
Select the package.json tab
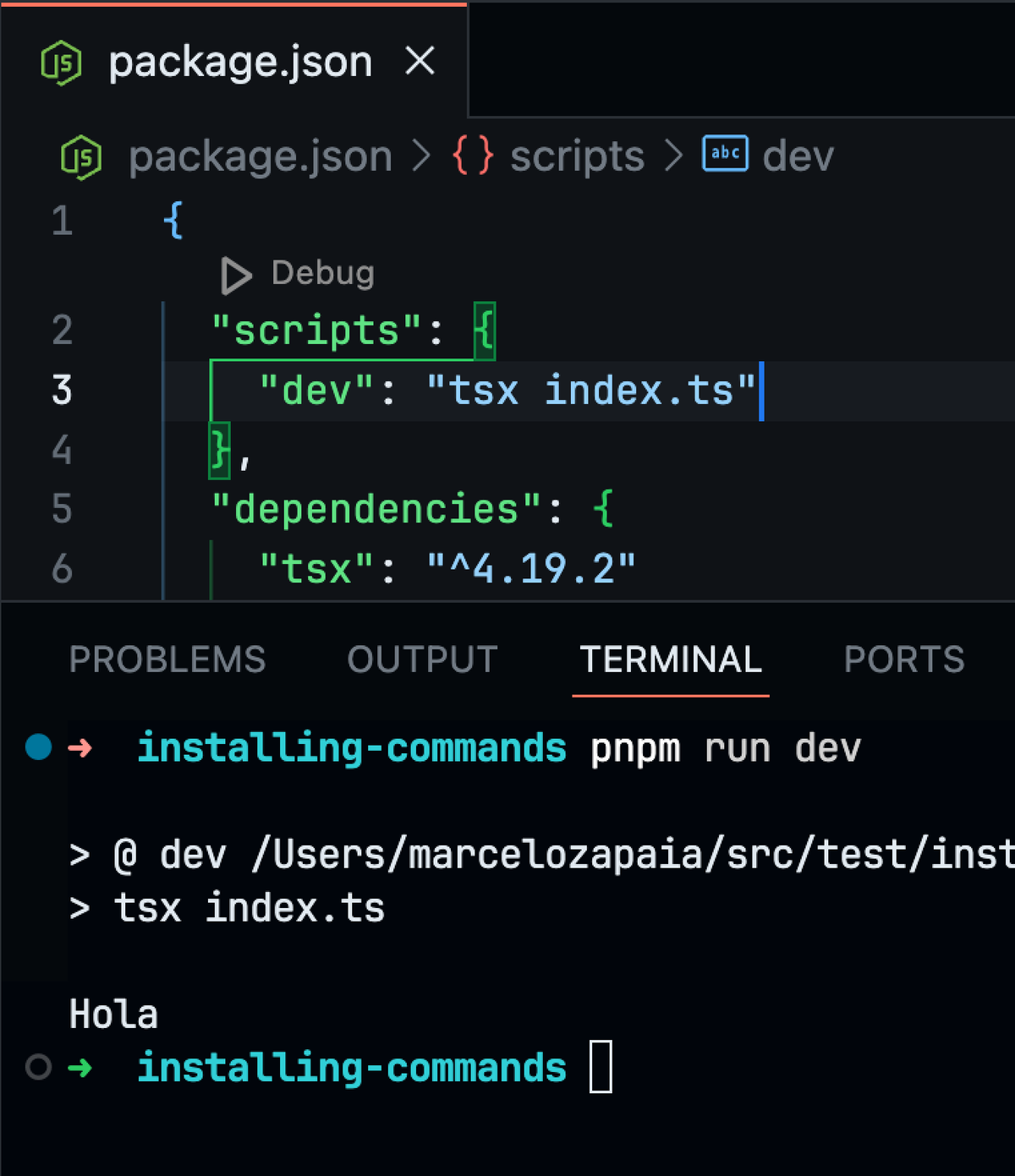point(234,61)
